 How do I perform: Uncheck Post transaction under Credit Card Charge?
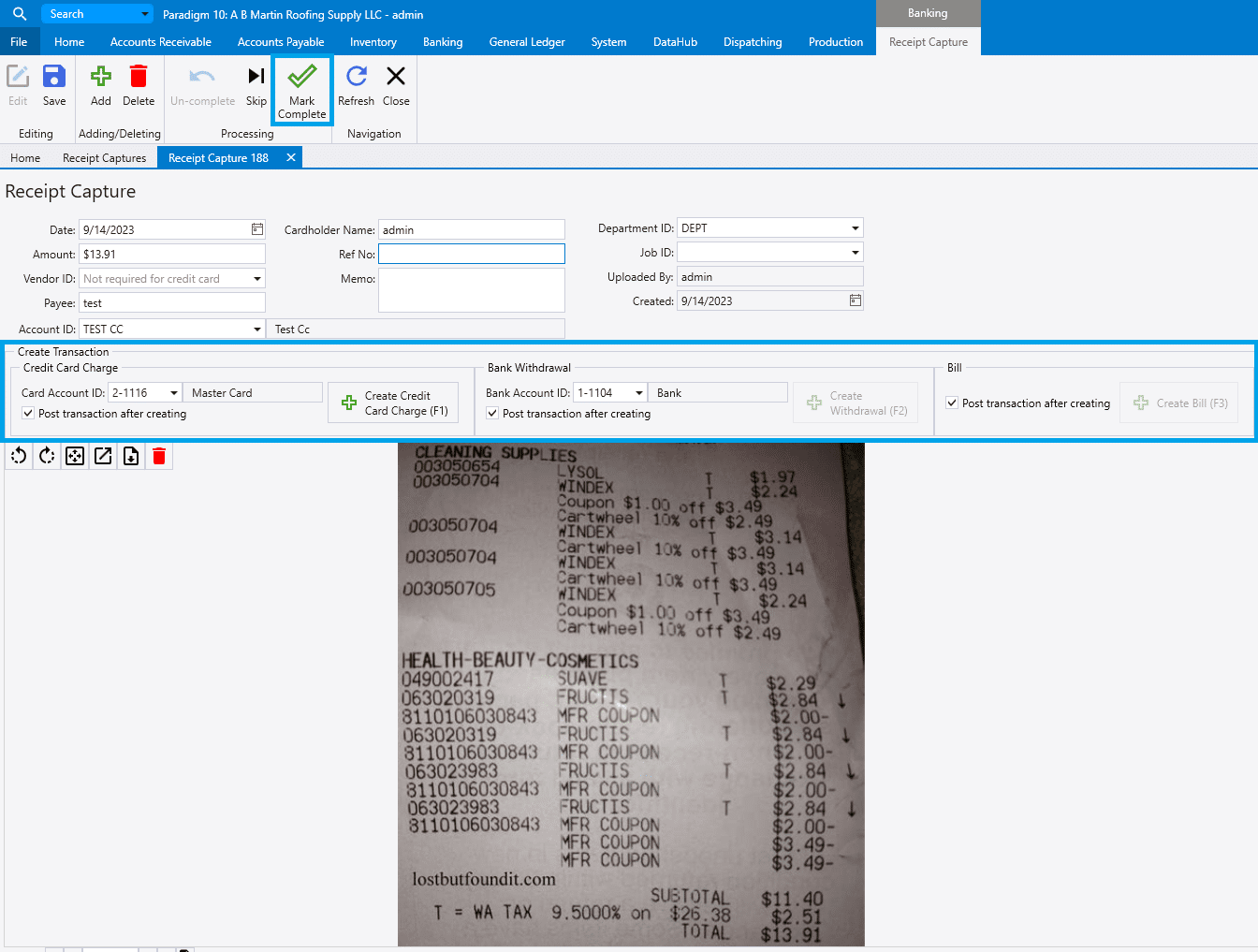tap(29, 413)
